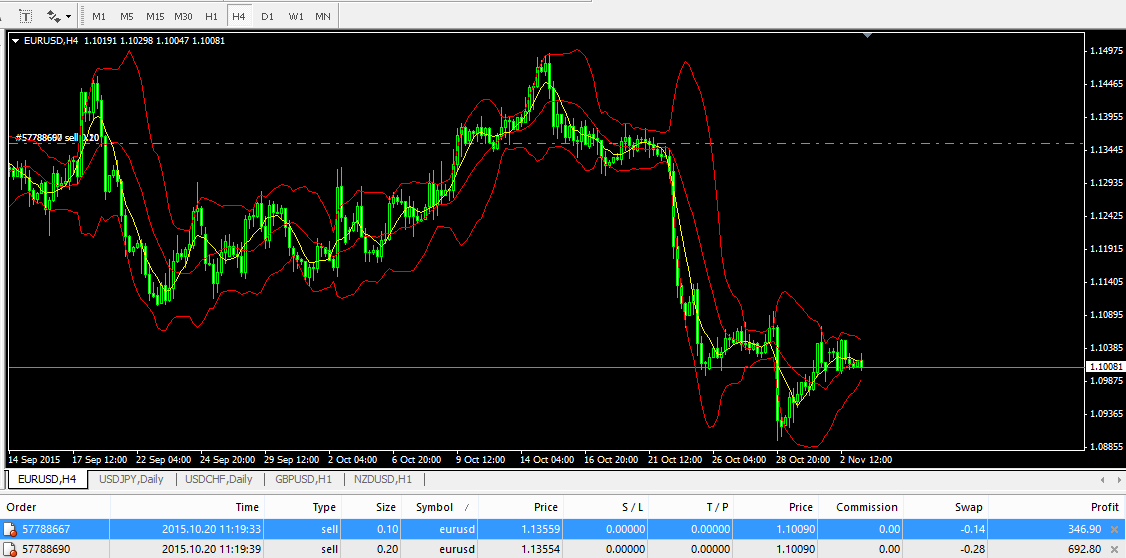Sort trades by Time column header

coord(187,507)
